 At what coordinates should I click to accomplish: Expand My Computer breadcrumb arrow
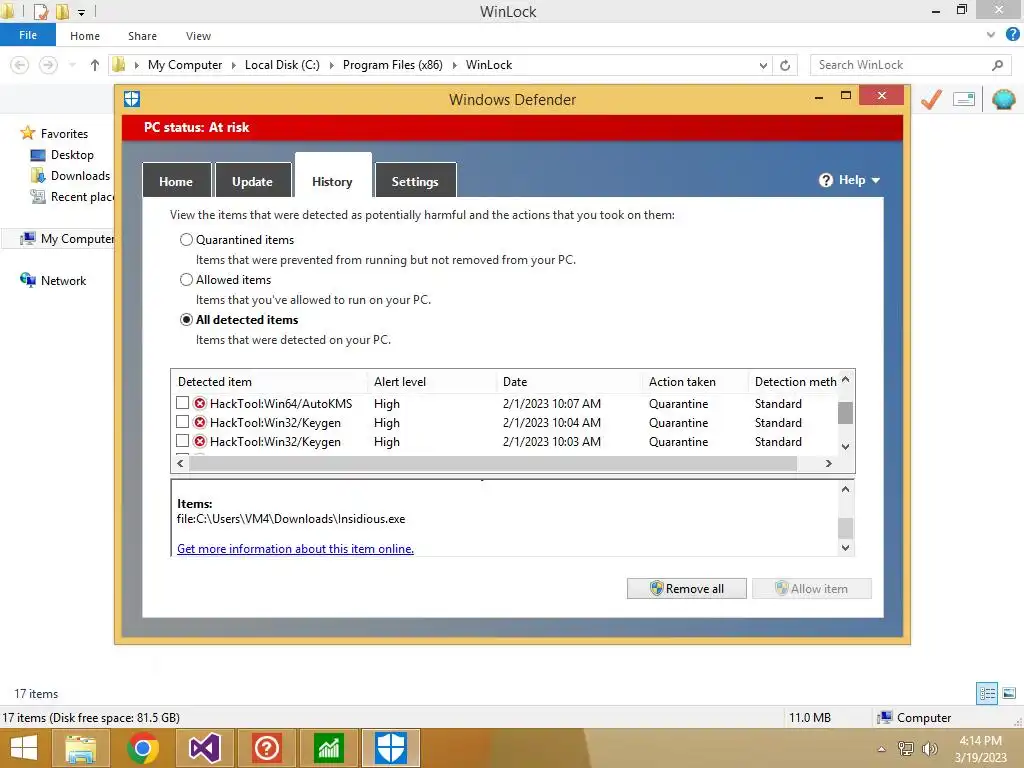(x=233, y=65)
